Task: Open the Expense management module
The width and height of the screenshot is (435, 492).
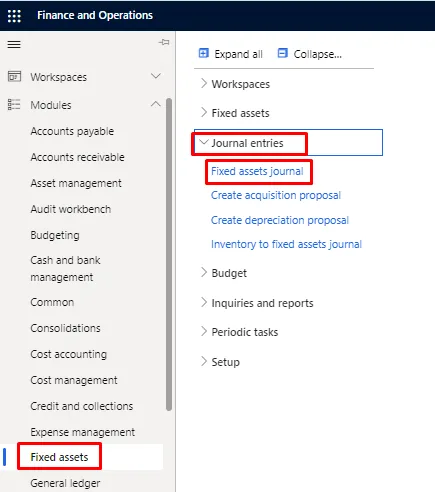Action: tap(83, 432)
